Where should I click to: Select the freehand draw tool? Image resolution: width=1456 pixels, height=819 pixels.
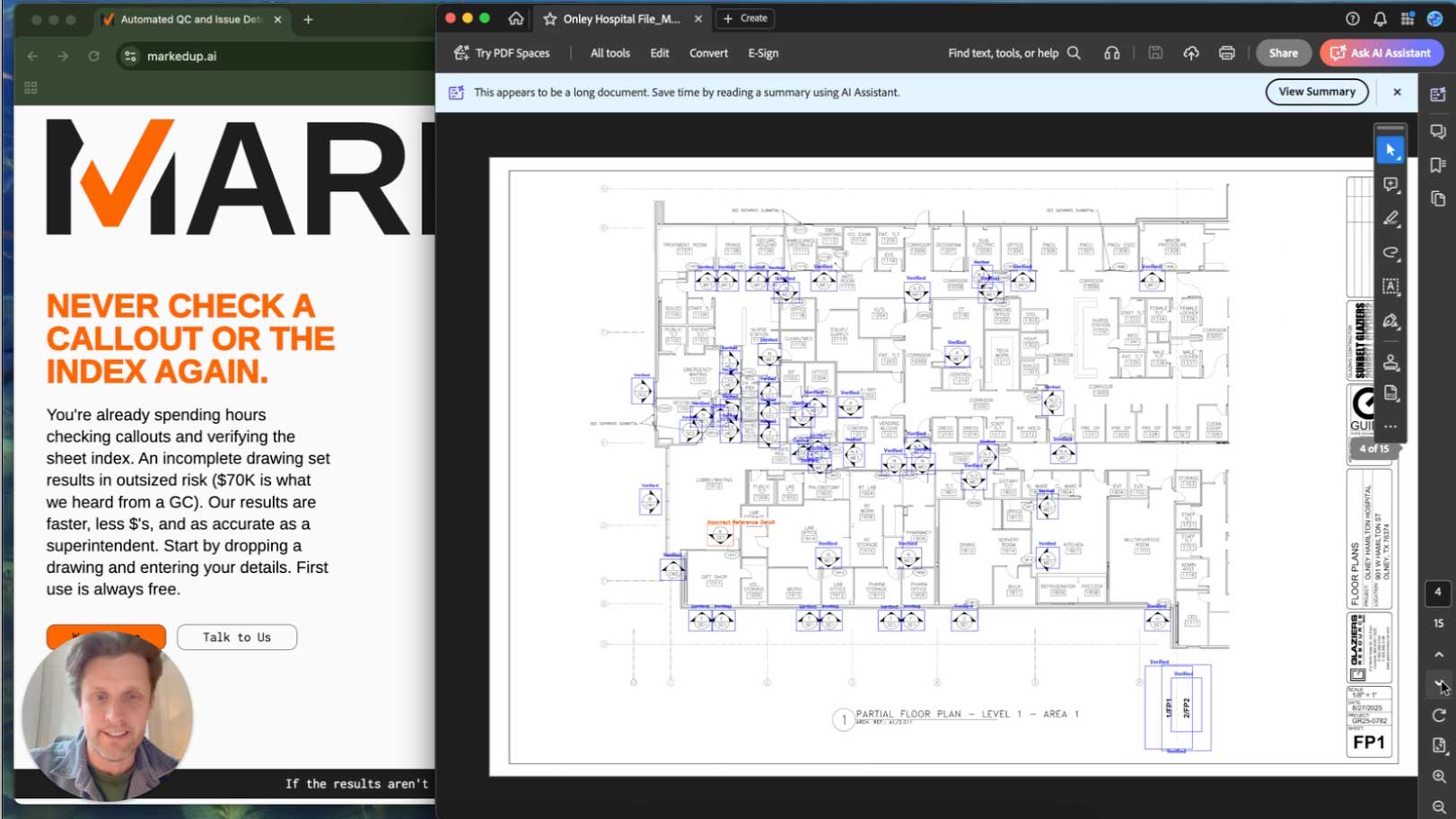point(1390,252)
